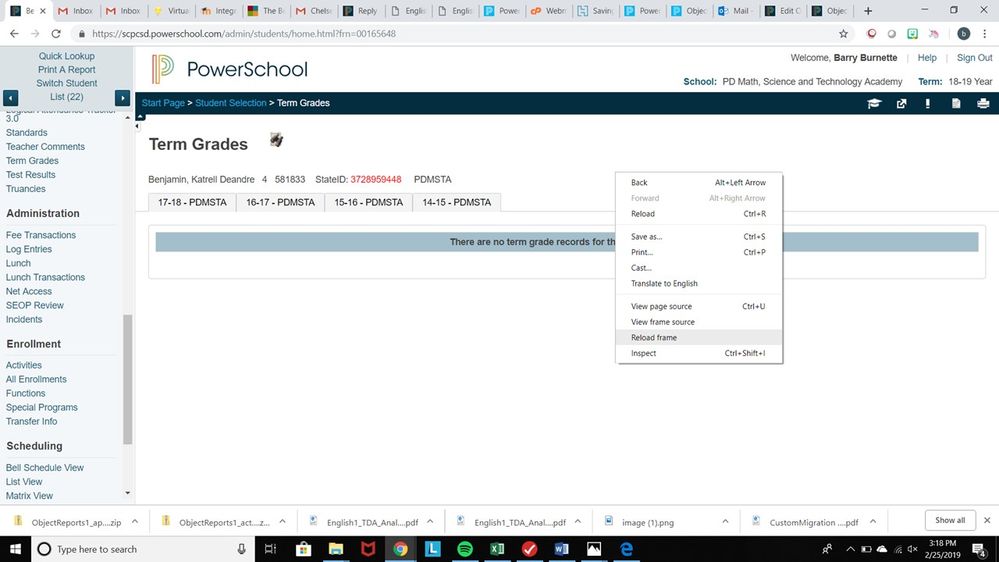Open Task View on taskbar

click(270, 549)
